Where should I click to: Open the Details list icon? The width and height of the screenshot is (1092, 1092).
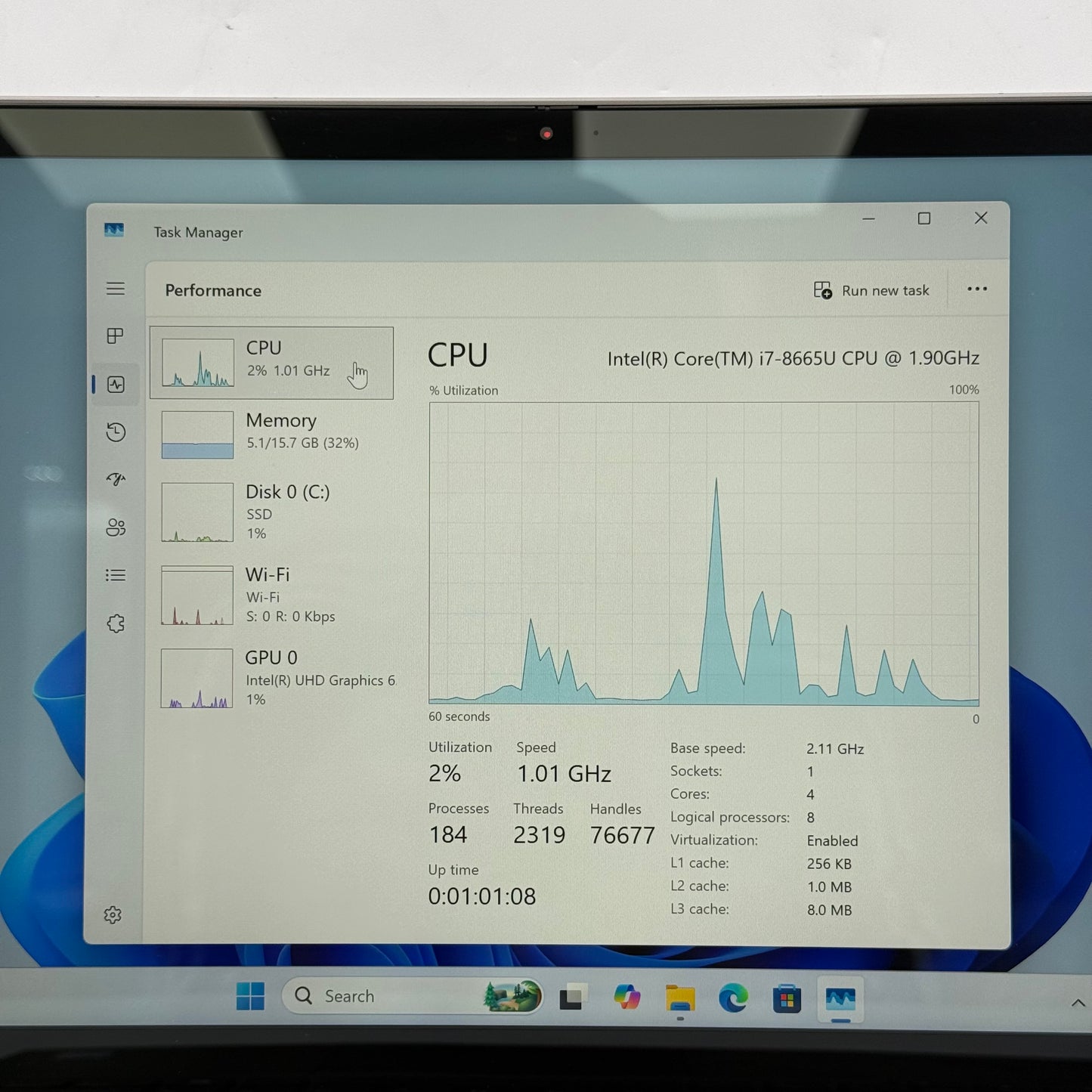(116, 576)
